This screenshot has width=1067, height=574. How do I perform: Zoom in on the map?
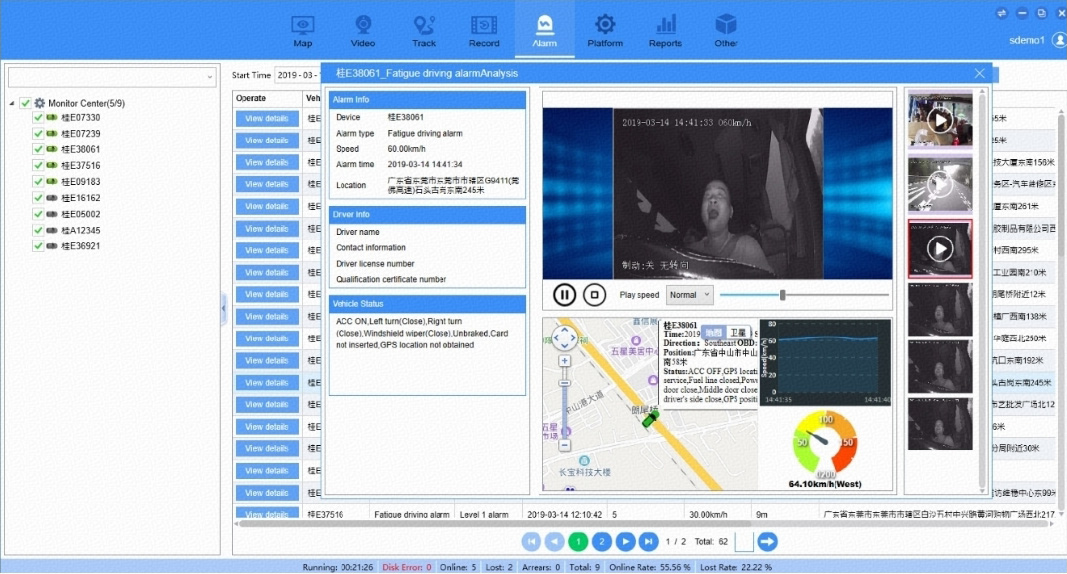point(564,361)
